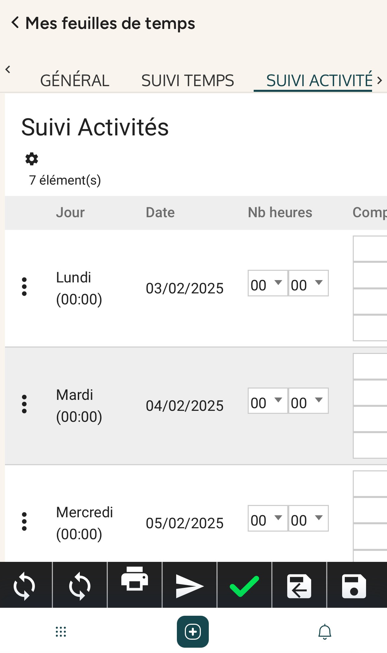Open the notifications bell icon
This screenshot has width=387, height=653.
pyautogui.click(x=325, y=632)
